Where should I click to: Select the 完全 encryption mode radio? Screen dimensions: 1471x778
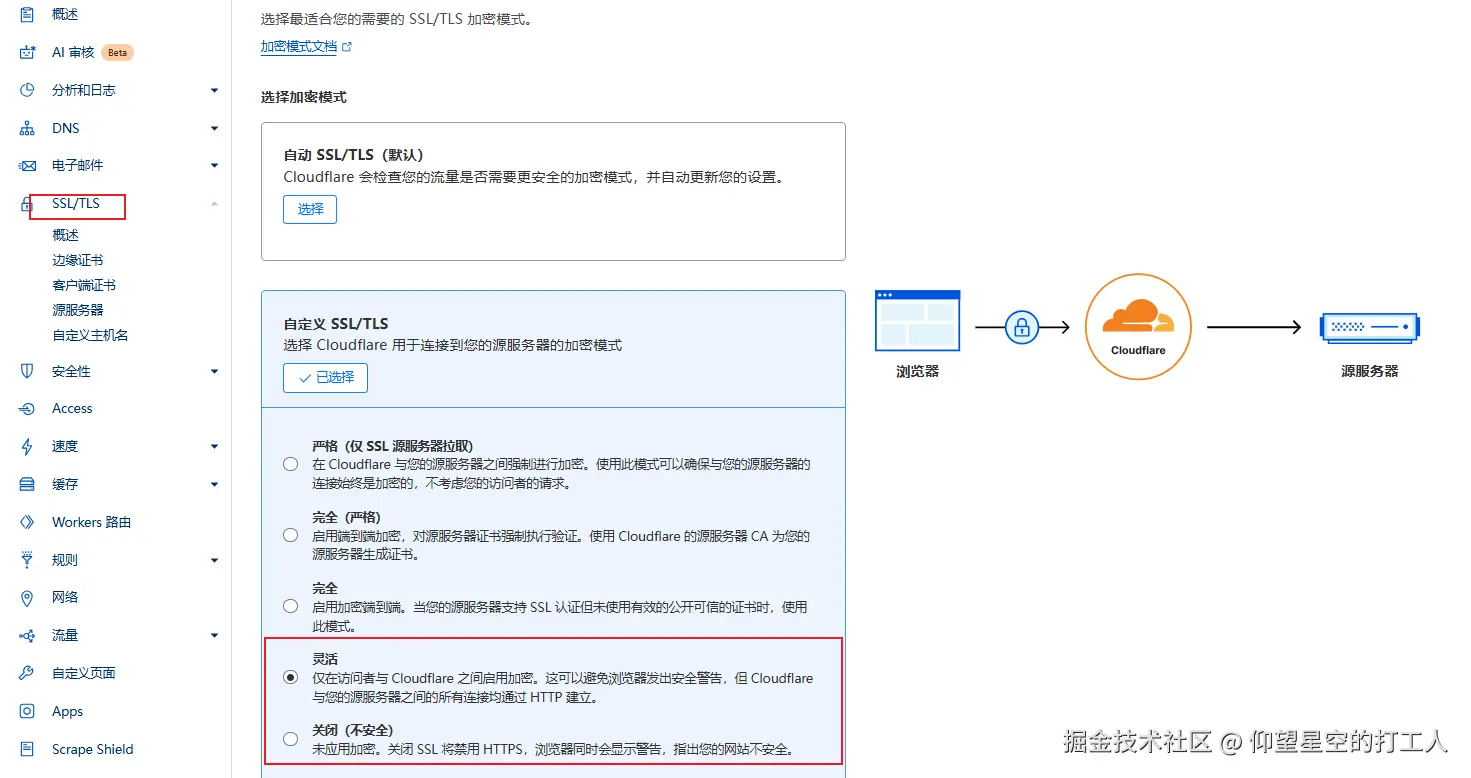[x=290, y=606]
